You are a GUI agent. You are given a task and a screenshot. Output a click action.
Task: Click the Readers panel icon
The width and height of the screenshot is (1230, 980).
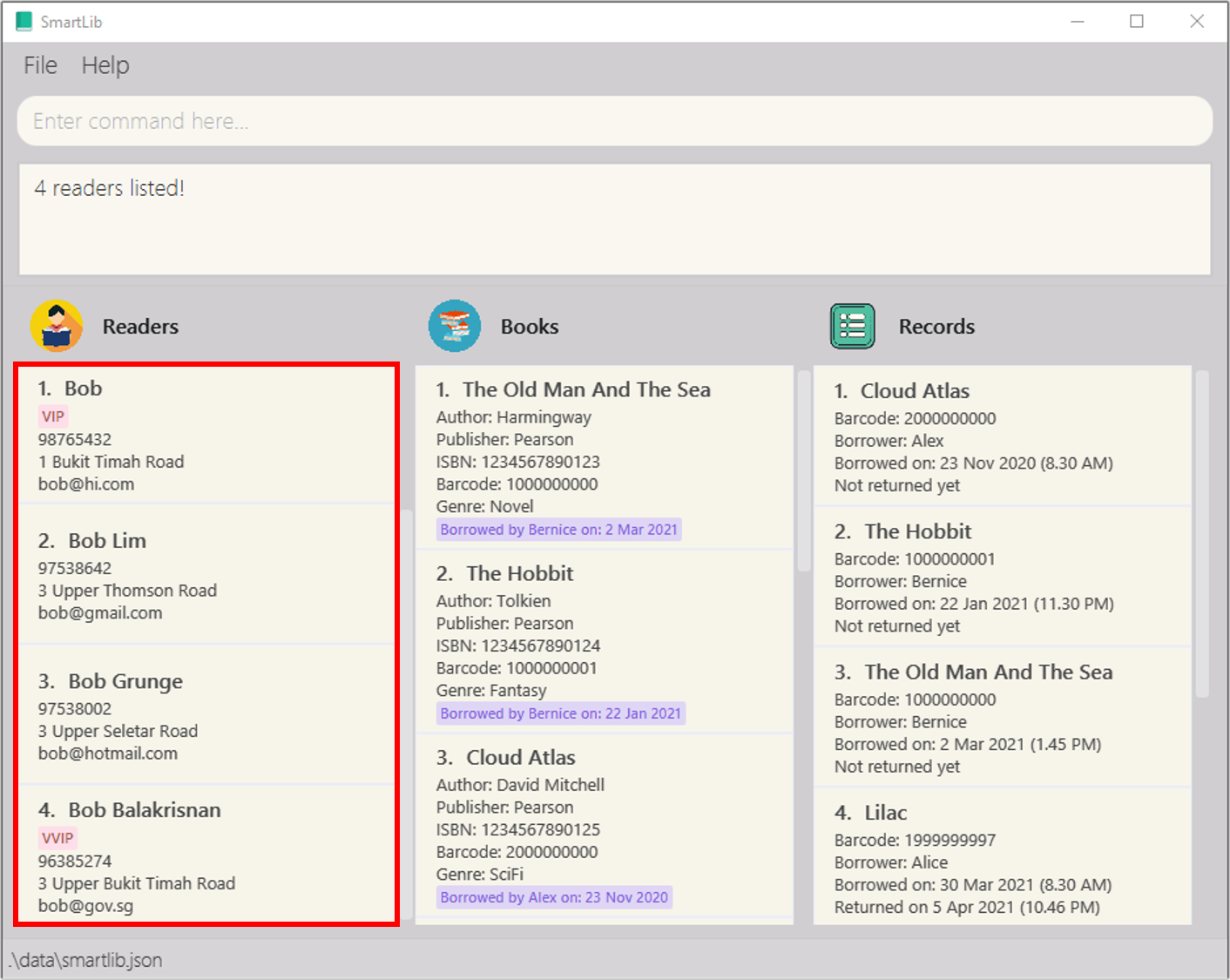(x=57, y=326)
